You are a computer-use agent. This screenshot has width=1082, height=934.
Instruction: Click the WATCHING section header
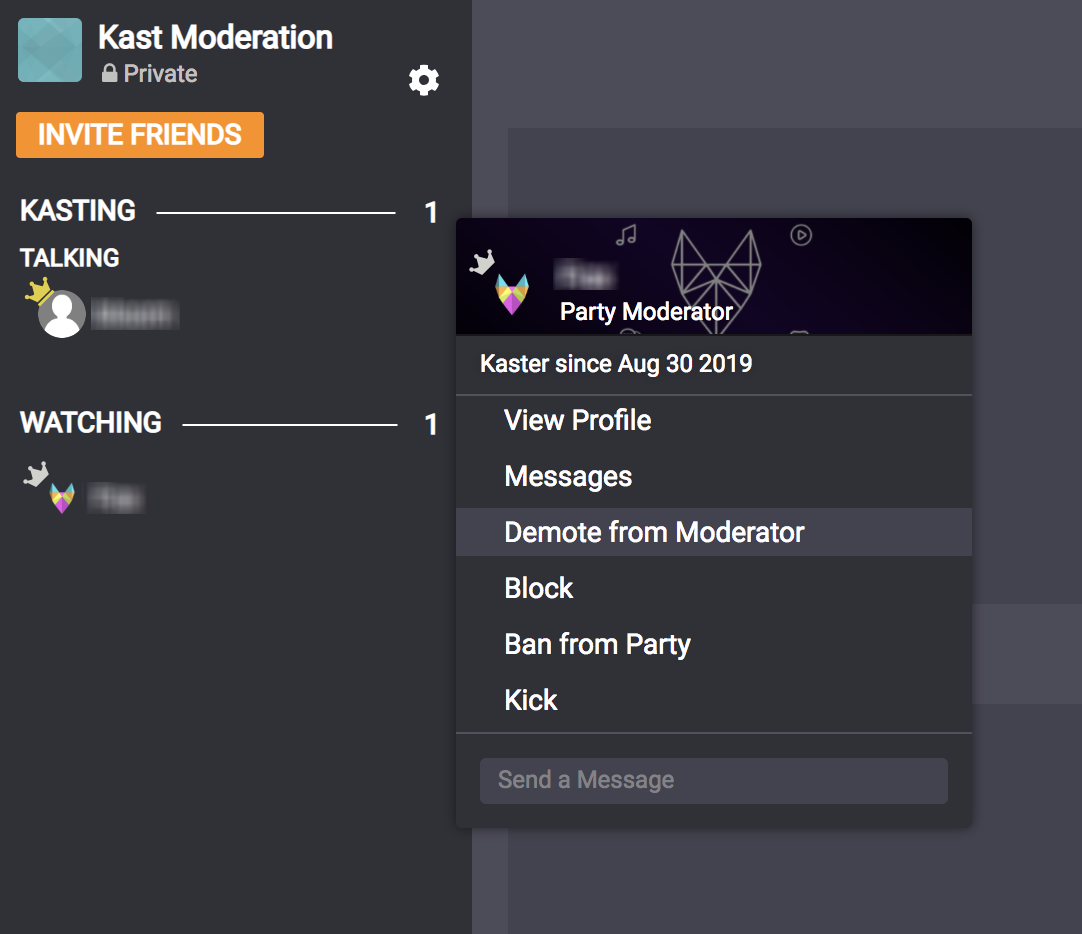(x=91, y=423)
